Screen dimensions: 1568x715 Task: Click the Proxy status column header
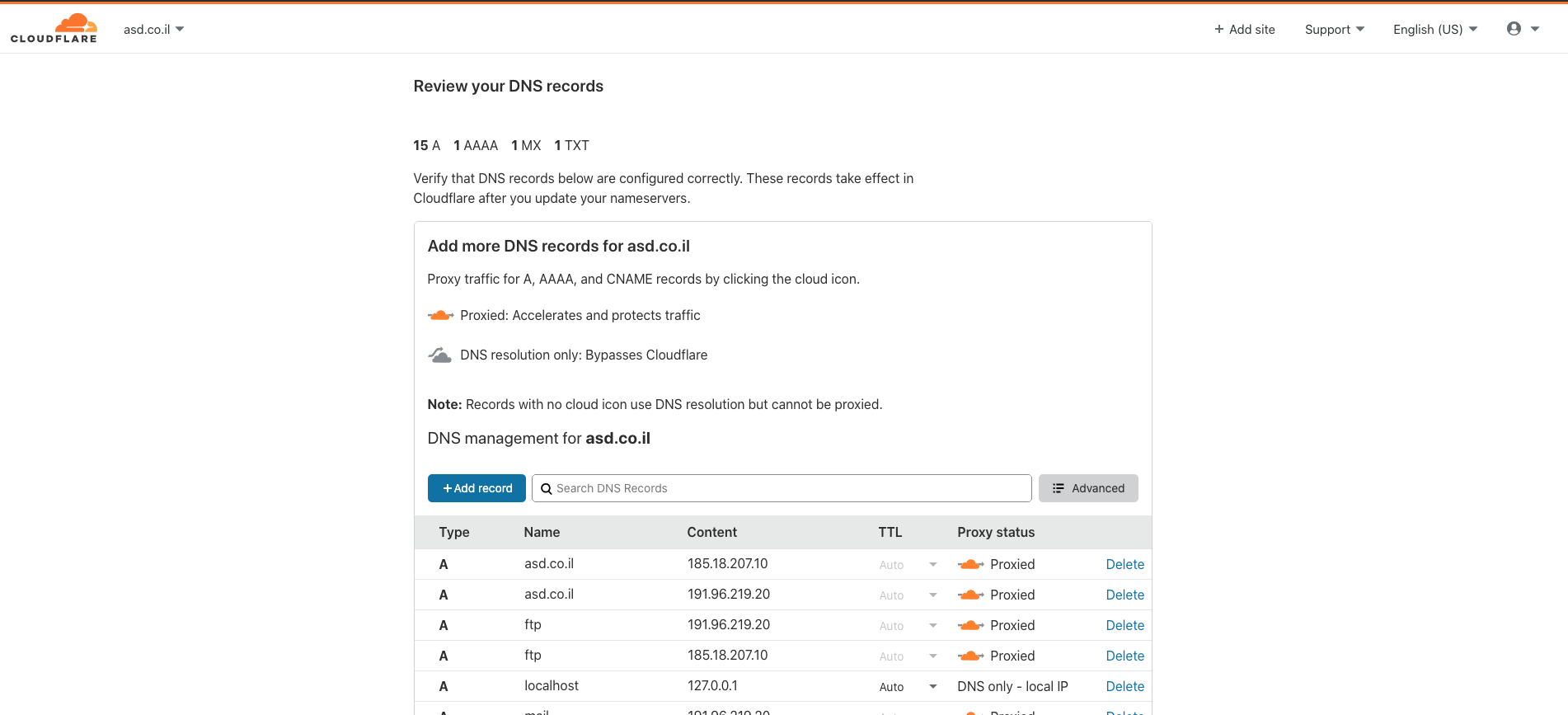(996, 533)
